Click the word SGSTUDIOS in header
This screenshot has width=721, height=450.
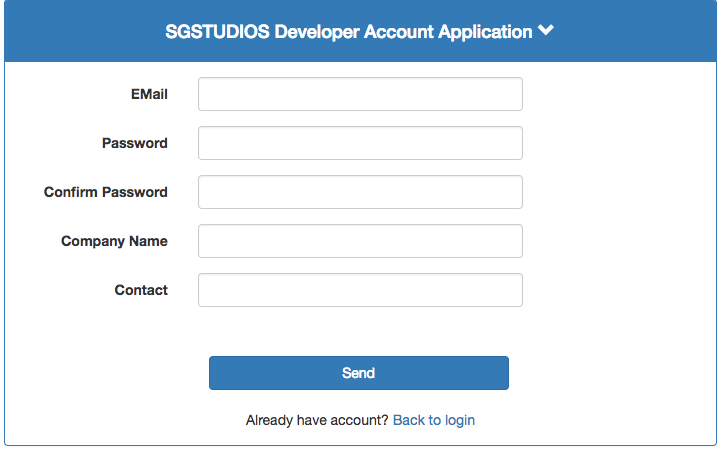pyautogui.click(x=217, y=32)
